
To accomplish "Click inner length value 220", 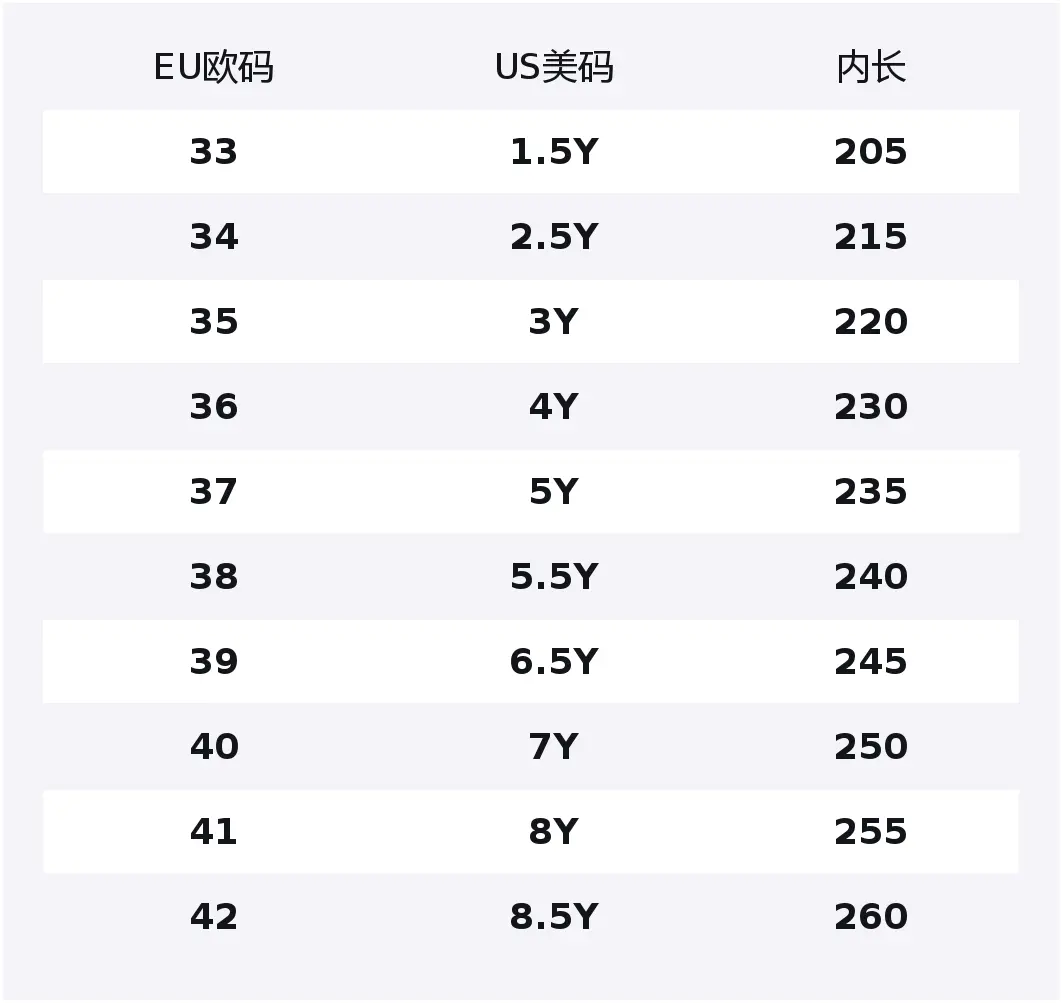I will [870, 322].
